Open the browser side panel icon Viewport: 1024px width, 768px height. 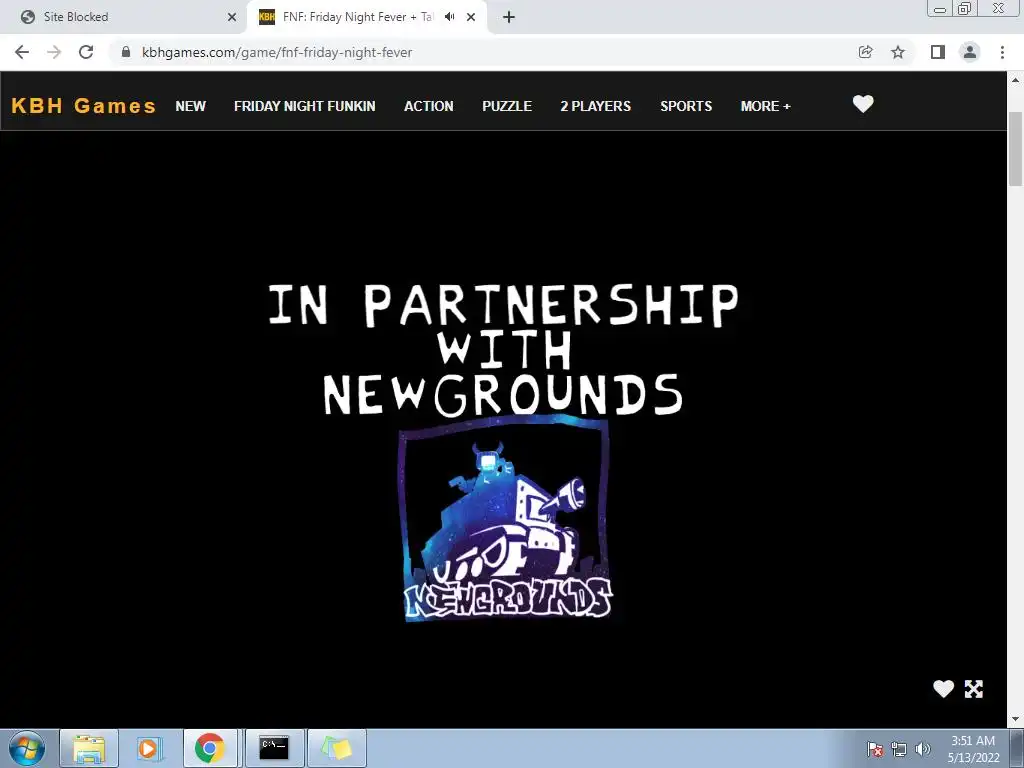(938, 52)
